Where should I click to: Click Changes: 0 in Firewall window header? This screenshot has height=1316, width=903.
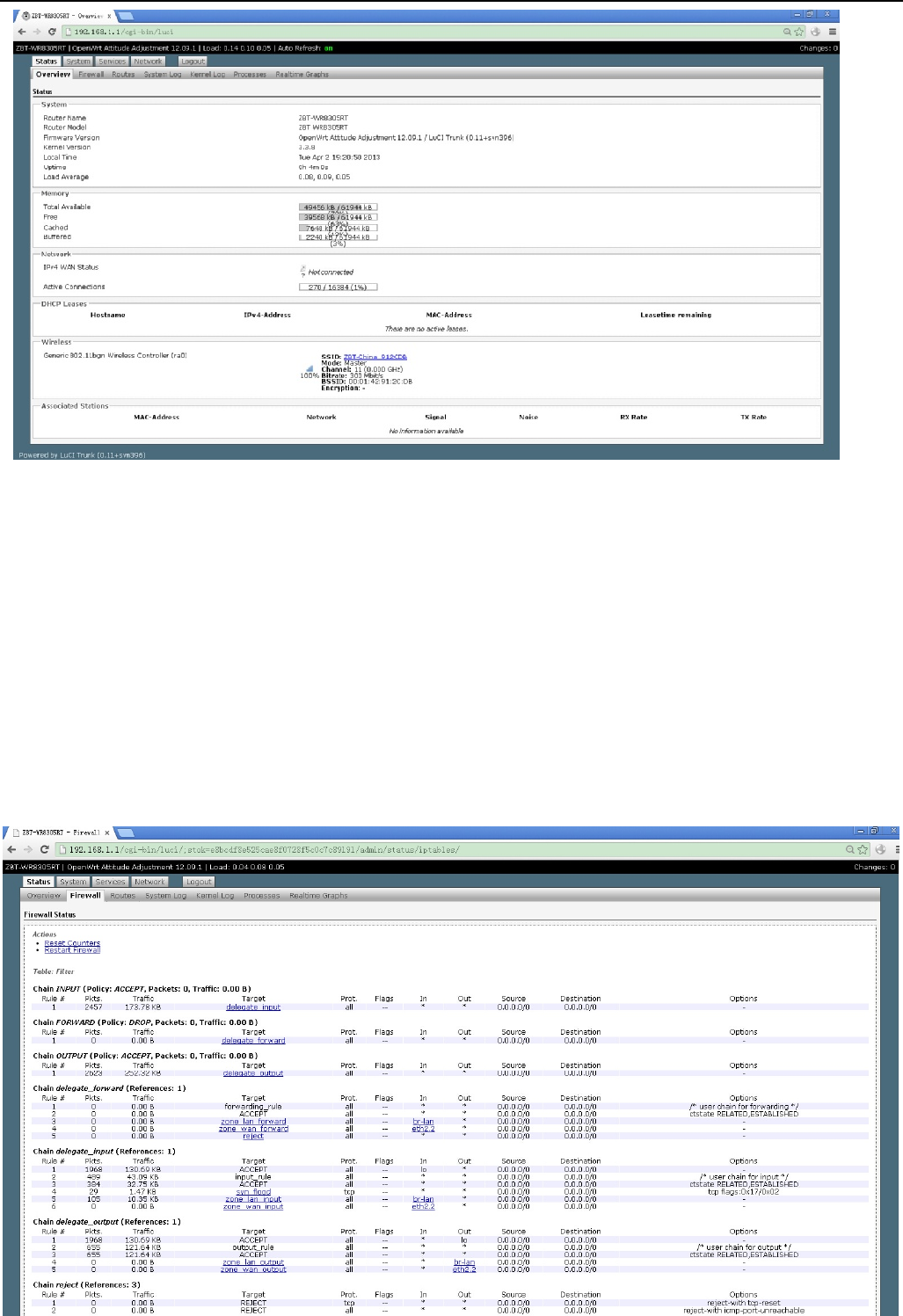(x=875, y=867)
